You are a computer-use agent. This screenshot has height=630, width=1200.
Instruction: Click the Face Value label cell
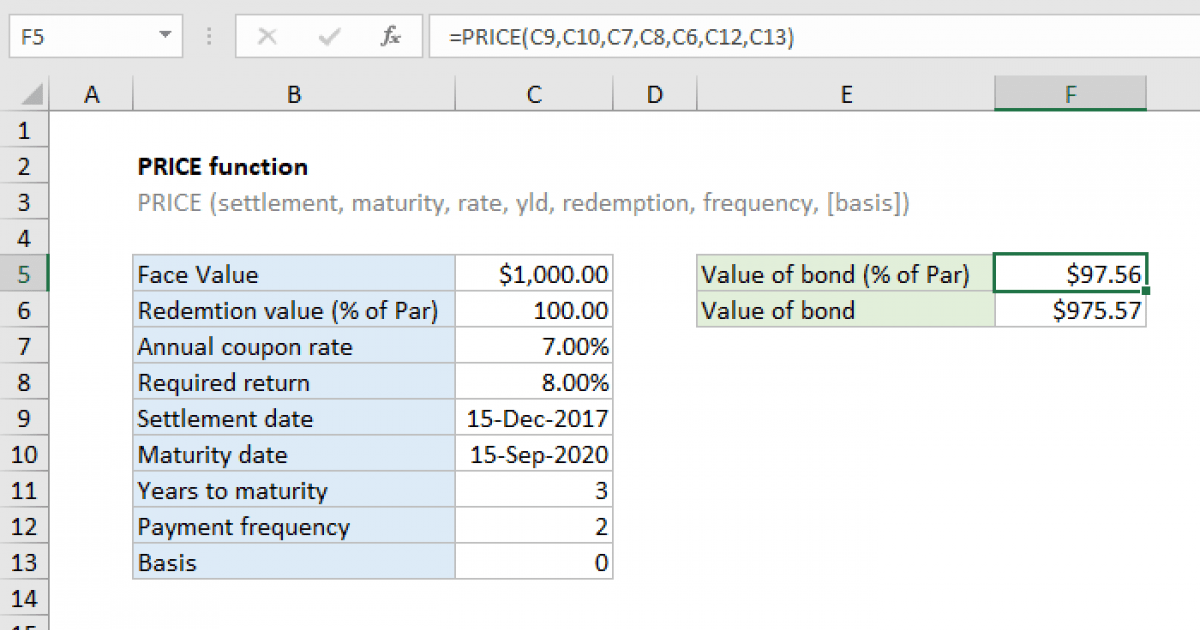[x=293, y=274]
